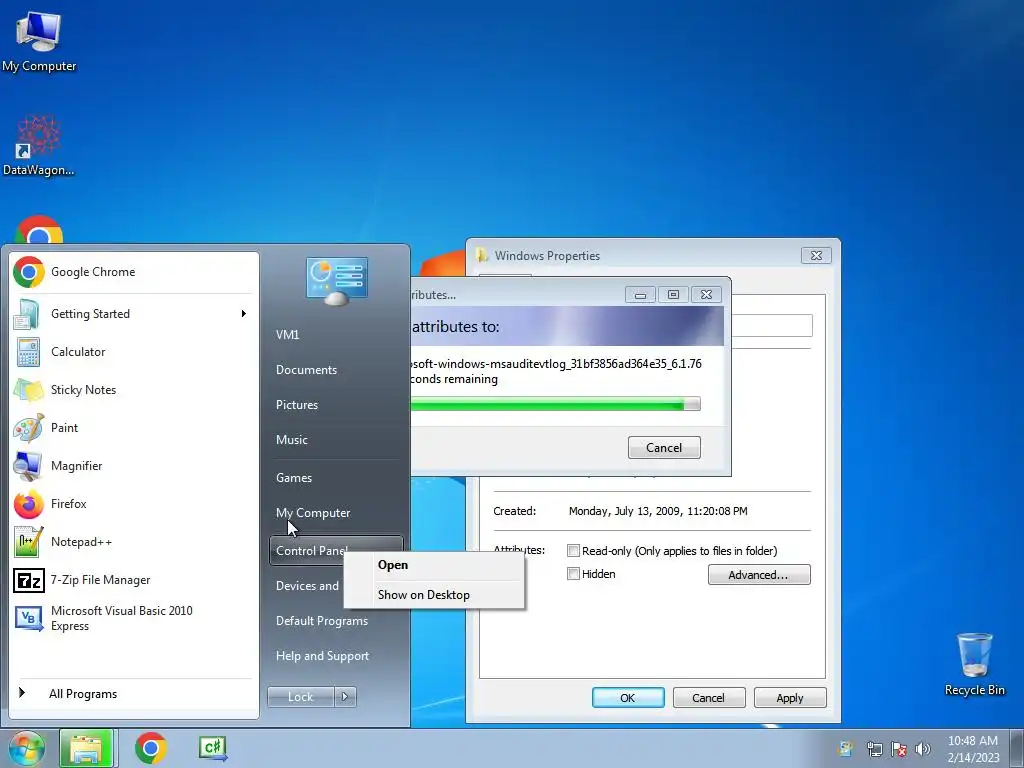The height and width of the screenshot is (768, 1024).
Task: Cancel the applying attributes progress dialog
Action: point(664,447)
